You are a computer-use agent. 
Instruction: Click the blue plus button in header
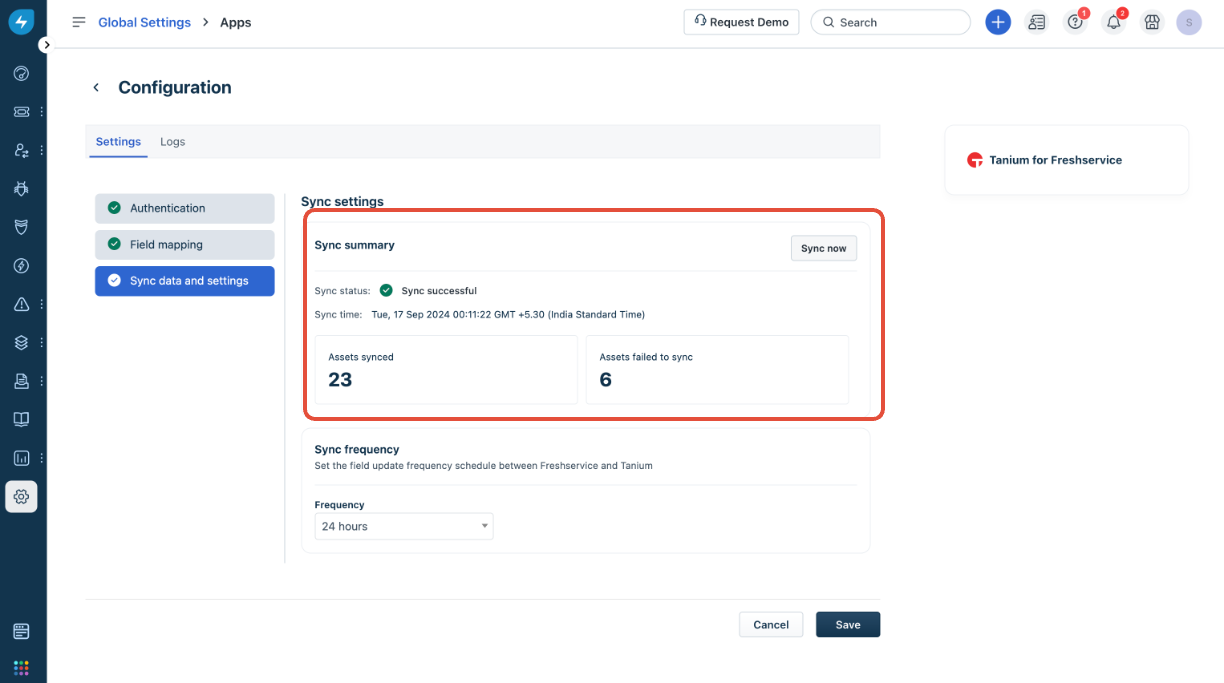click(x=998, y=22)
